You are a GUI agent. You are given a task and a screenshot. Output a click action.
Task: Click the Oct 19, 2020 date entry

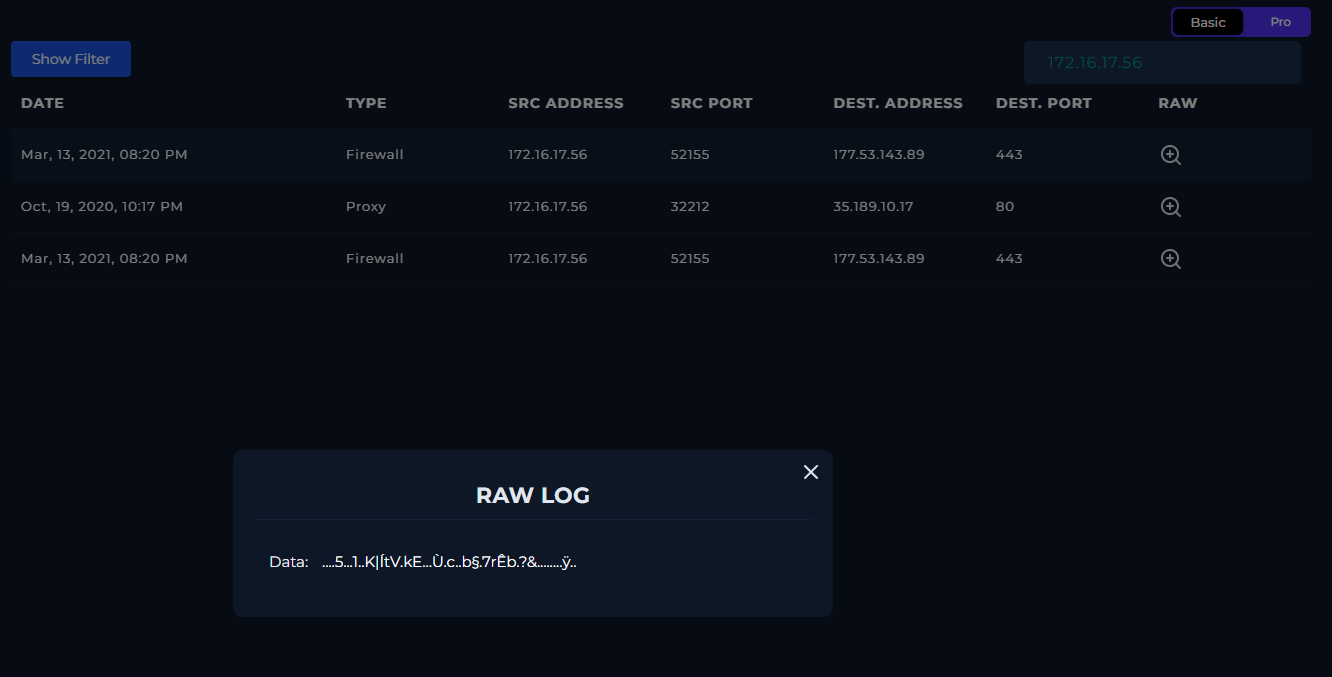(101, 207)
